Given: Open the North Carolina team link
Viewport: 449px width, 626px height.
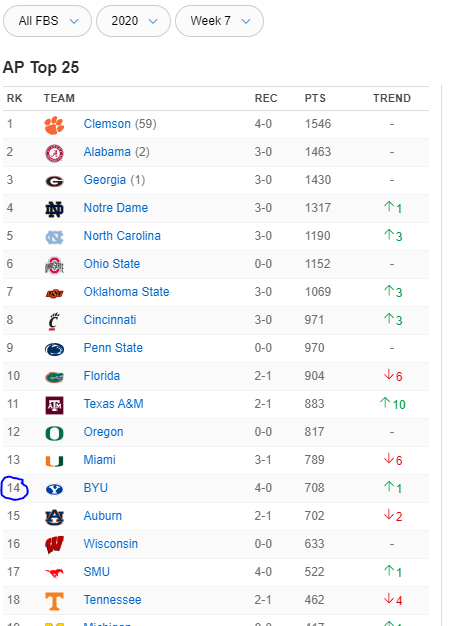Looking at the screenshot, I should [x=122, y=236].
